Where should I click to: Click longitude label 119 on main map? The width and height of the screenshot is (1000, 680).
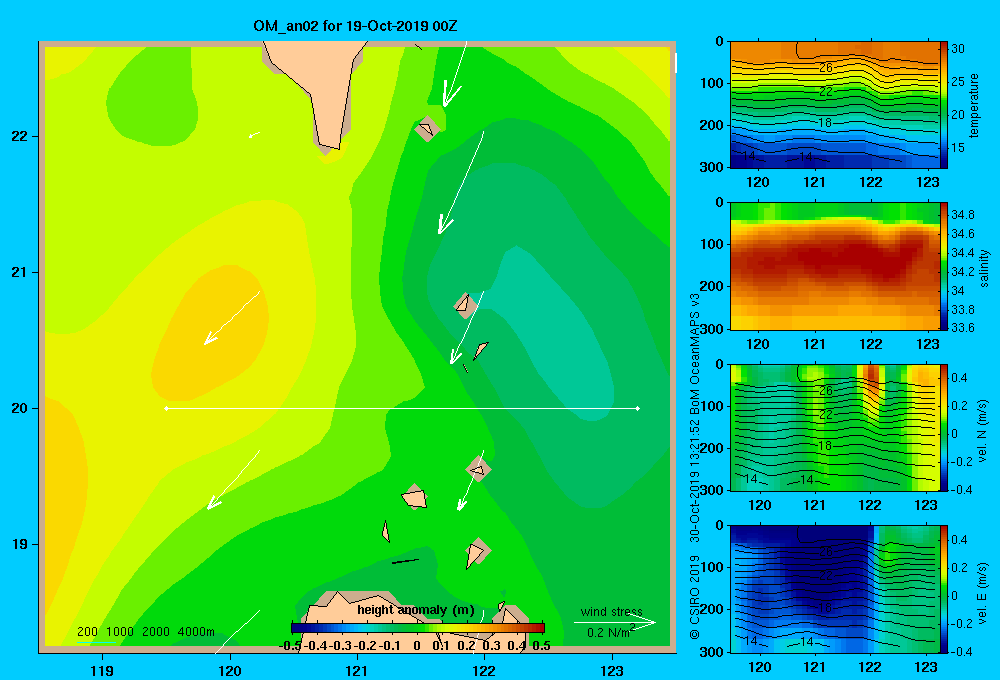tap(102, 670)
